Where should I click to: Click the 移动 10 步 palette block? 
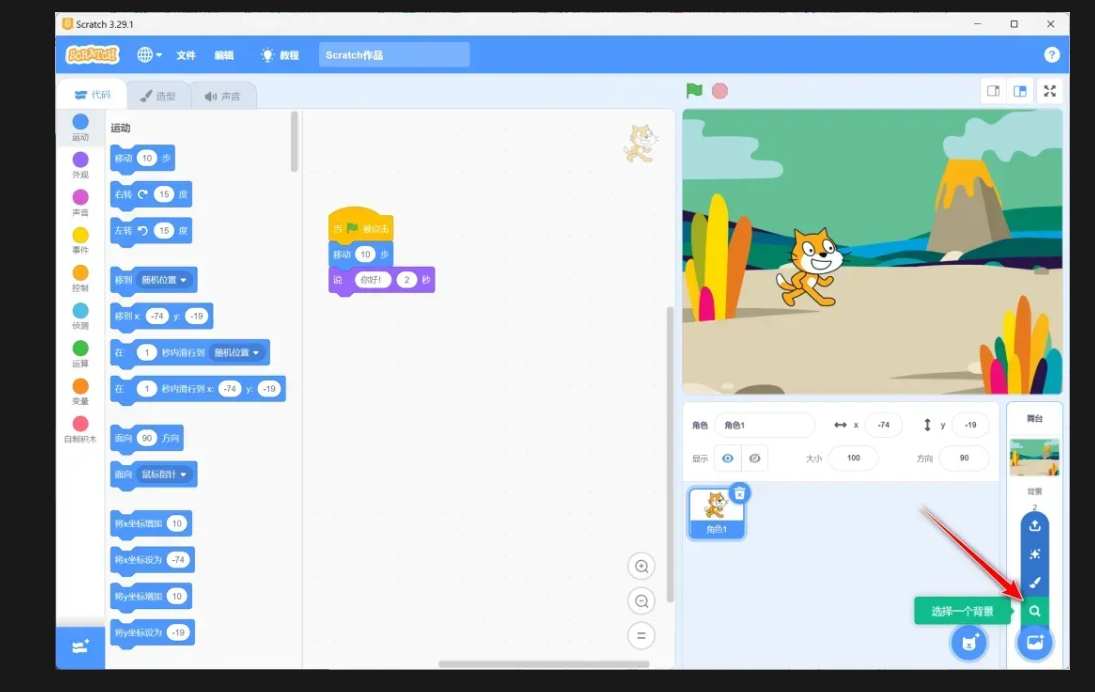coord(142,159)
